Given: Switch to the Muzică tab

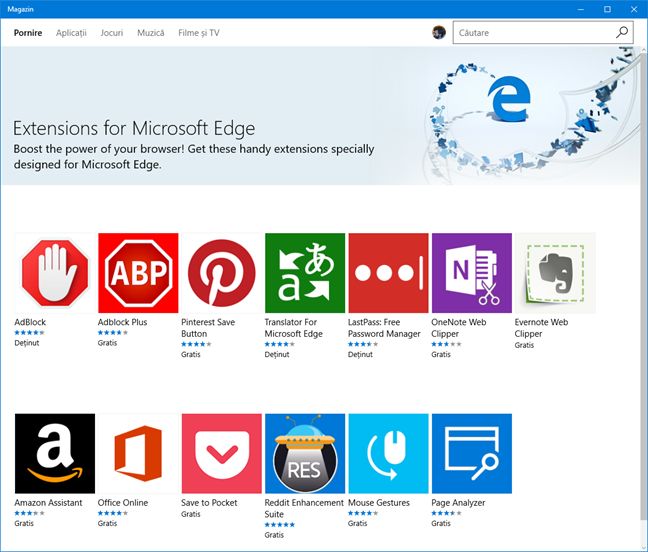Looking at the screenshot, I should click(x=151, y=33).
